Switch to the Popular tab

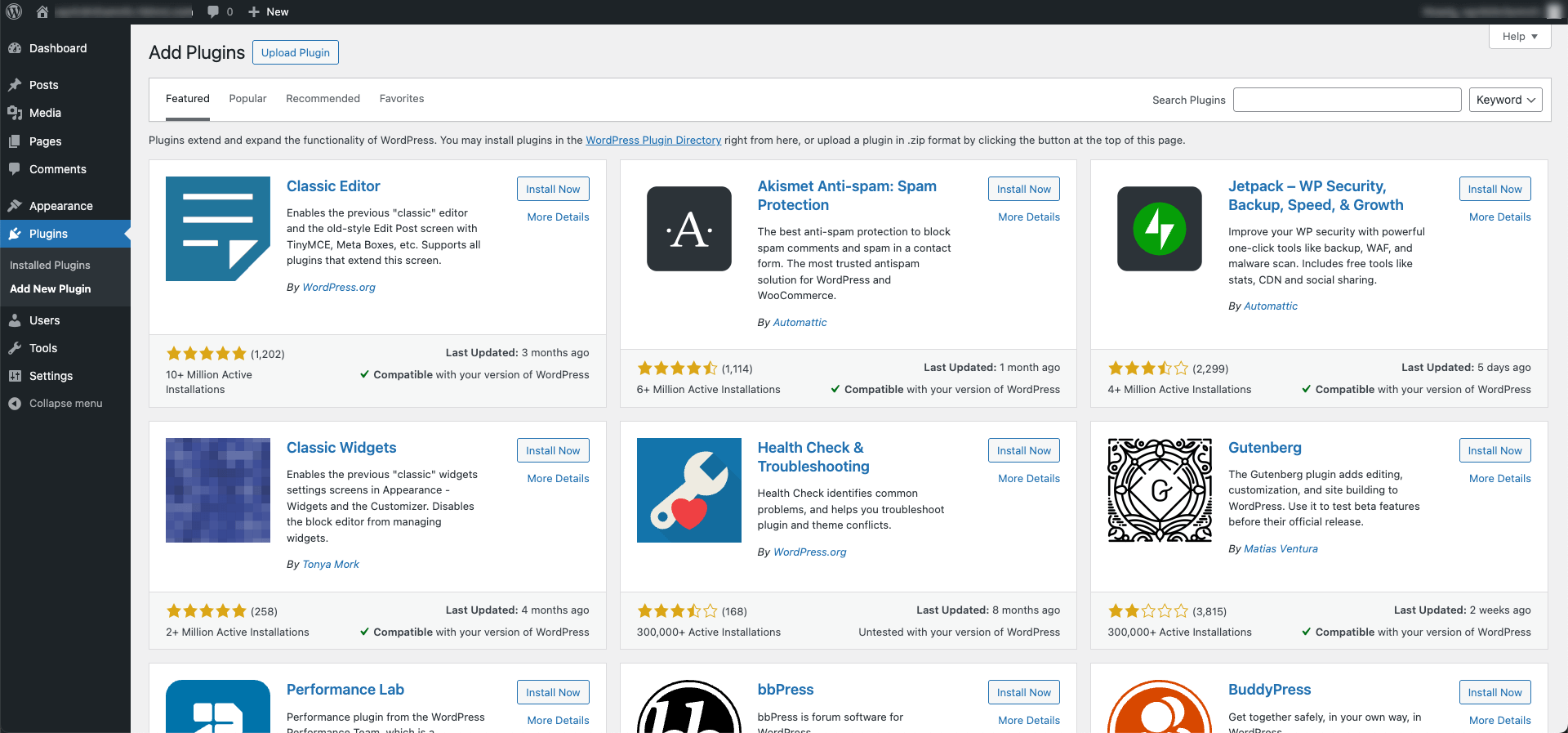(247, 99)
